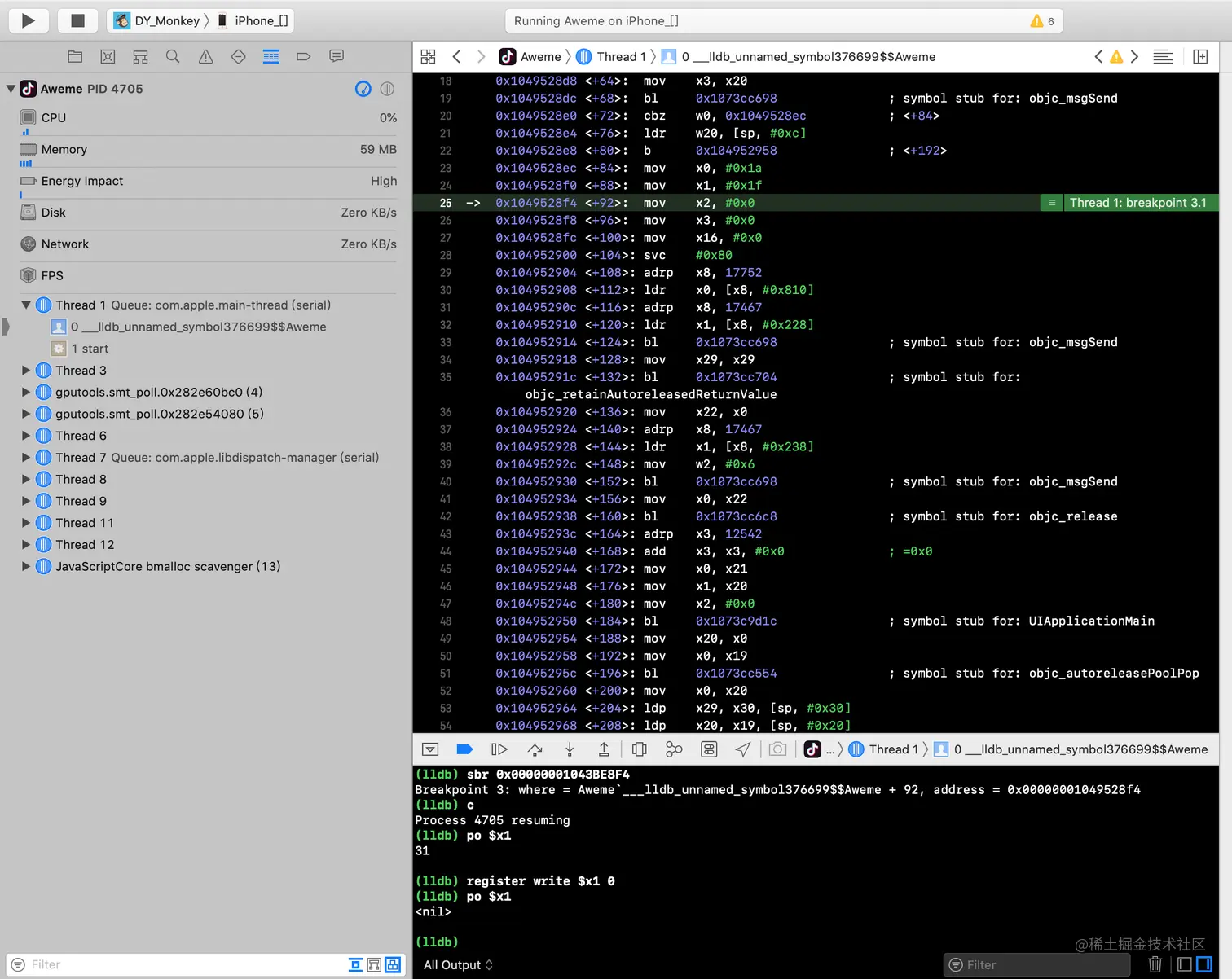Click the Aweme app icon in debug bar path

click(x=812, y=749)
